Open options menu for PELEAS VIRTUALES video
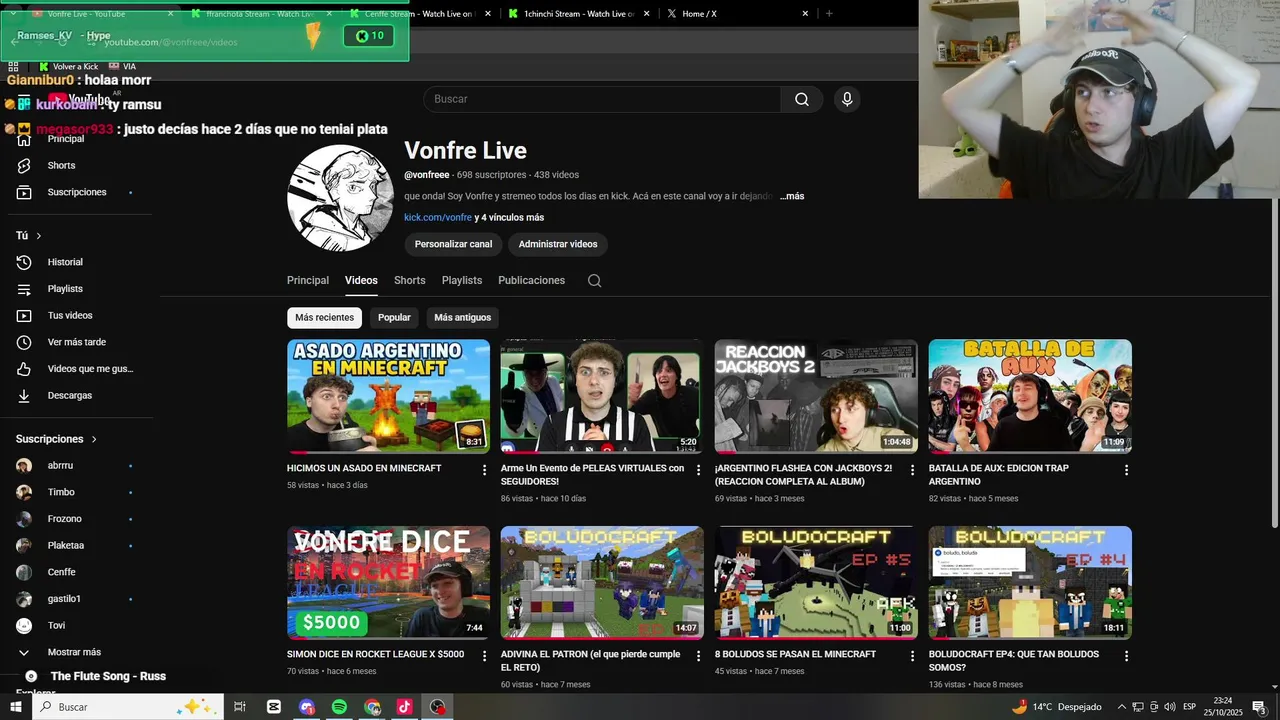 tap(698, 470)
